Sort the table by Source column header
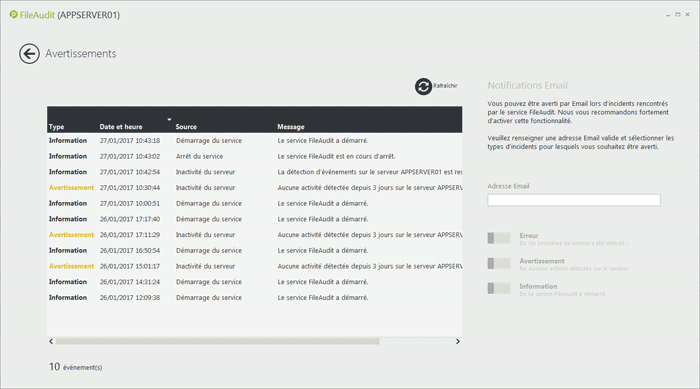This screenshot has height=389, width=700. pyautogui.click(x=186, y=127)
